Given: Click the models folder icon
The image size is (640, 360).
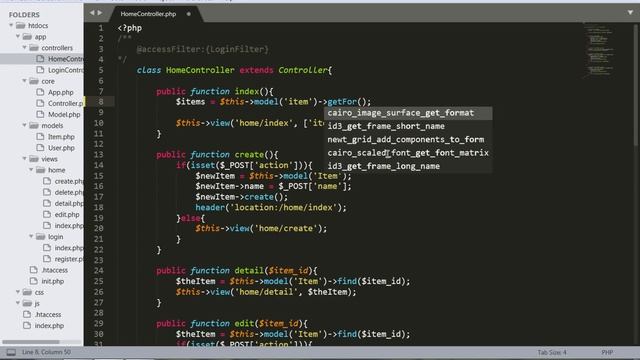Looking at the screenshot, I should (x=34, y=125).
